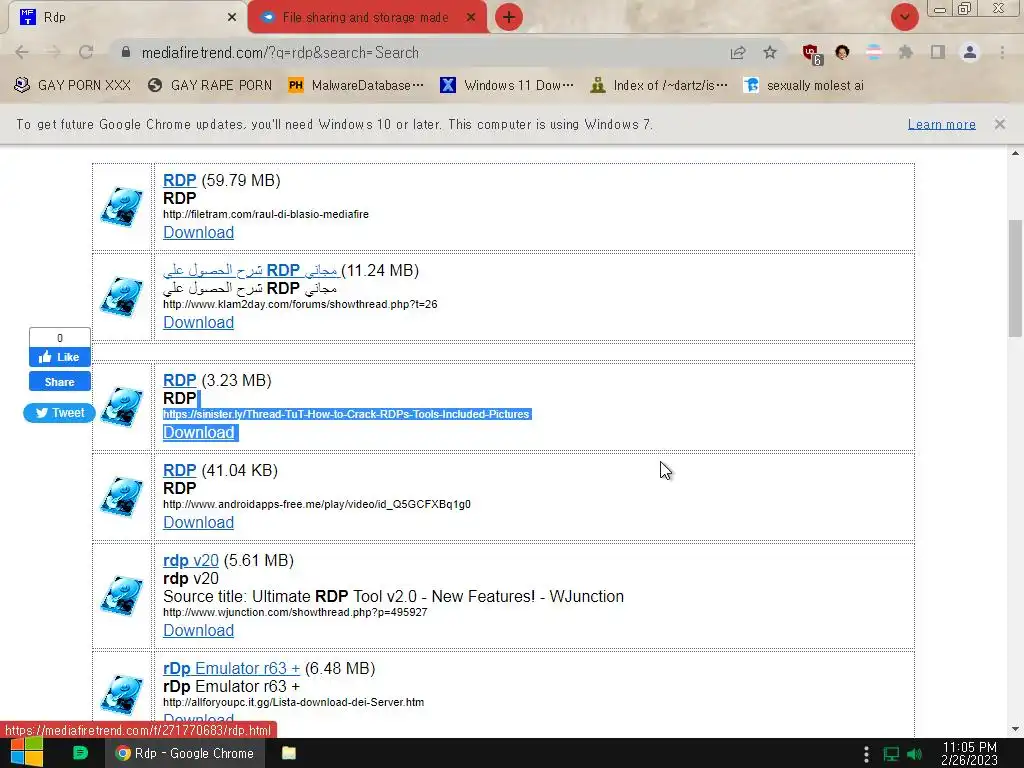The width and height of the screenshot is (1024, 768).
Task: Dismiss the Chrome update info bar
Action: tap(999, 123)
